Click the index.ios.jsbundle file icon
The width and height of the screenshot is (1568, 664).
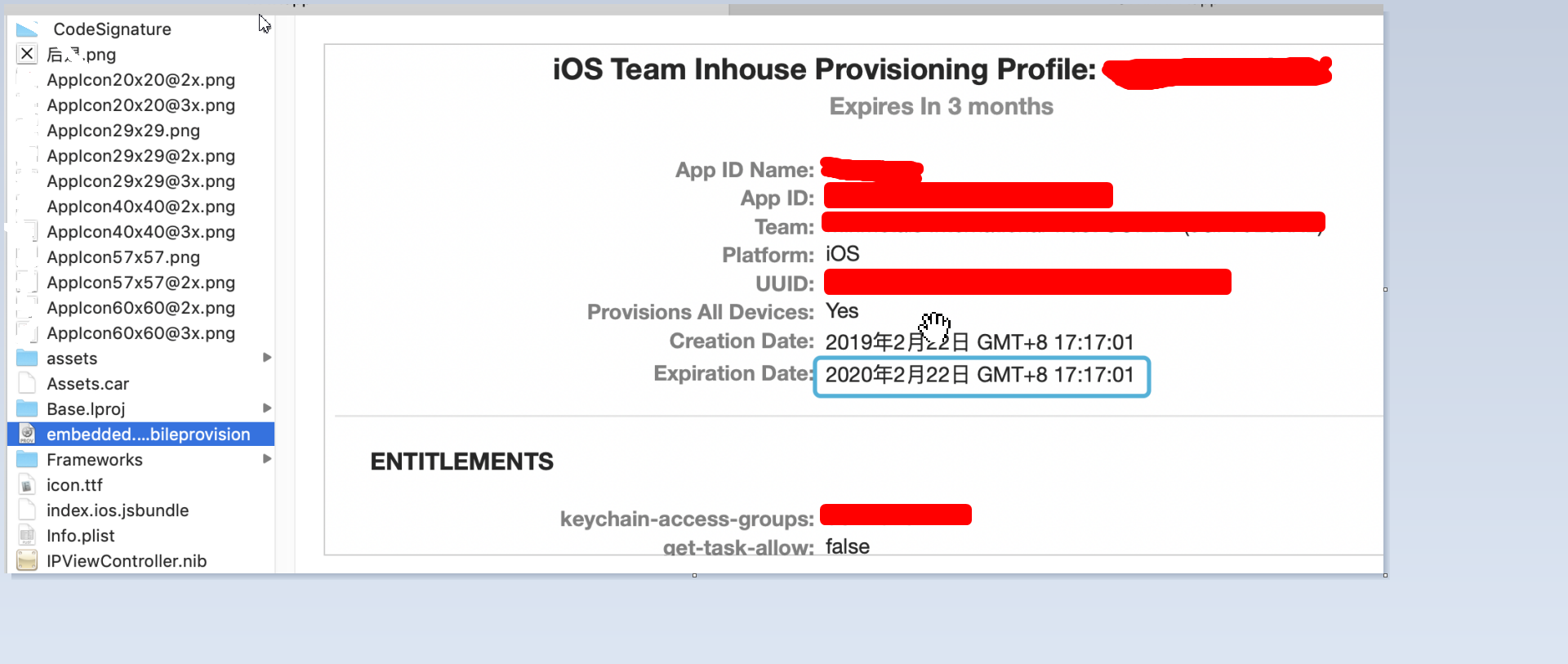pyautogui.click(x=27, y=510)
